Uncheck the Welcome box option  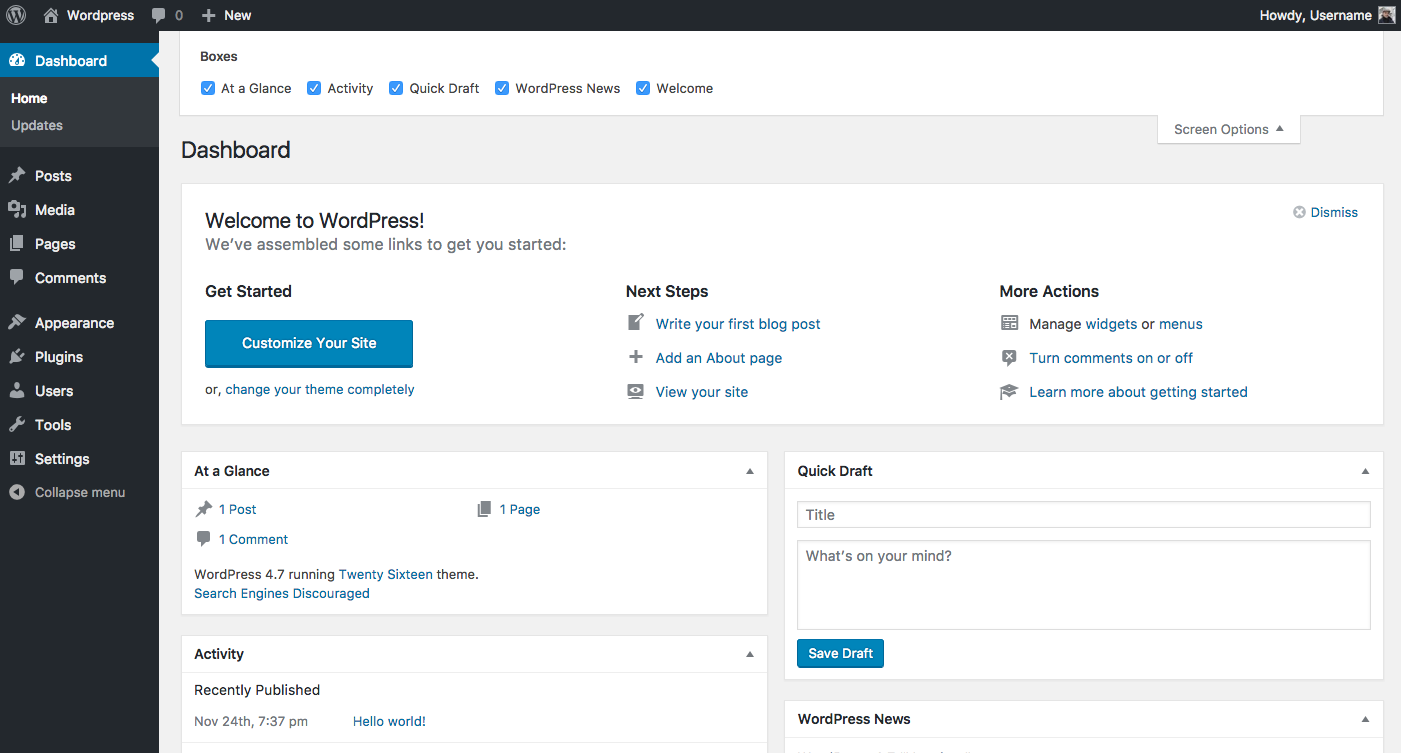(643, 88)
